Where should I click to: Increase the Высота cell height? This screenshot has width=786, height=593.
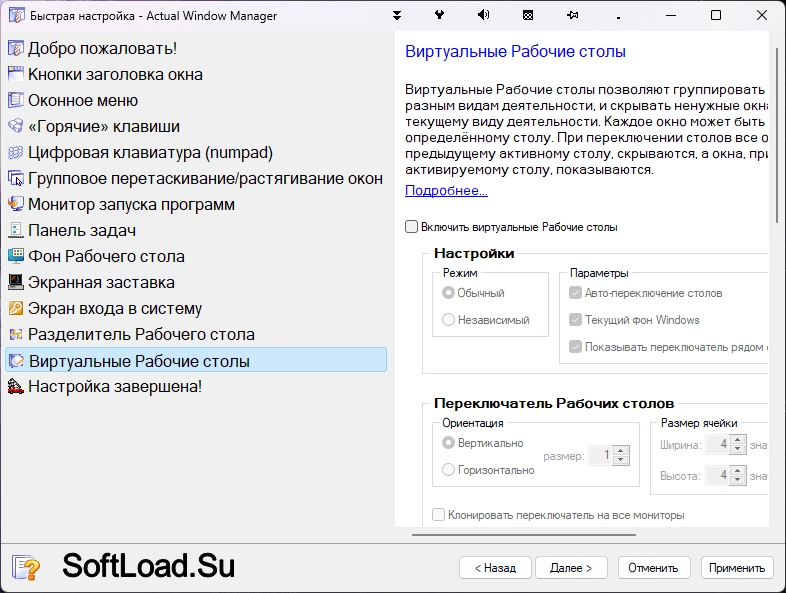click(x=737, y=471)
